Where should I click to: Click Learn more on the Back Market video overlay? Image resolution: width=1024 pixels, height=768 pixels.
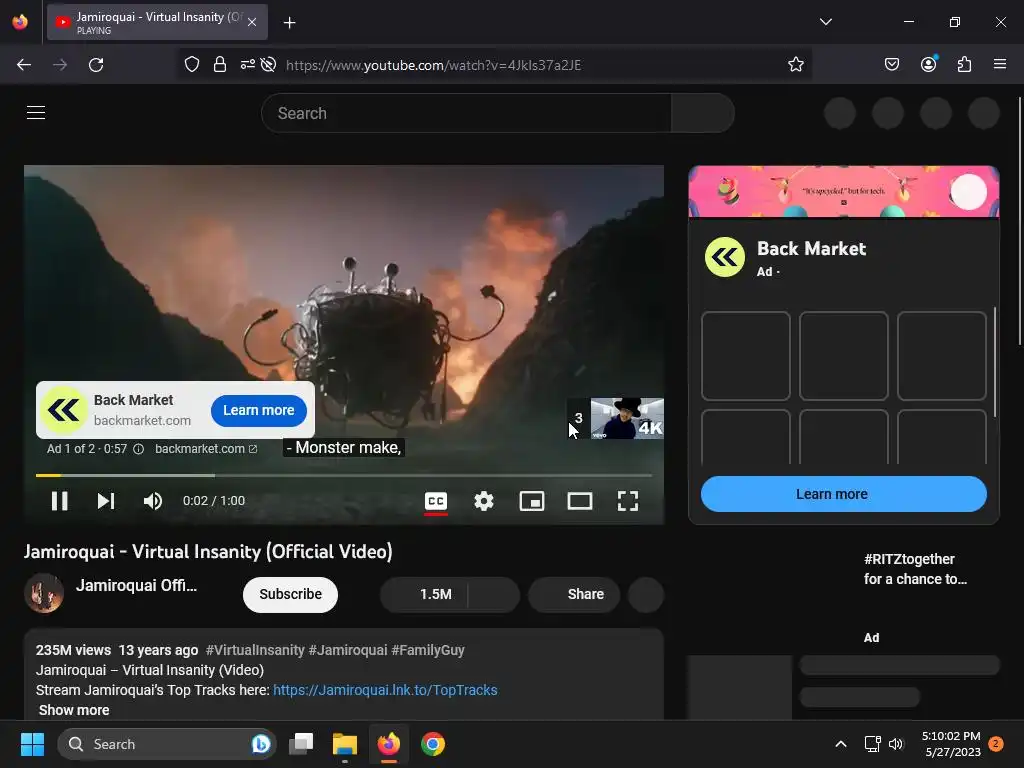pyautogui.click(x=259, y=410)
